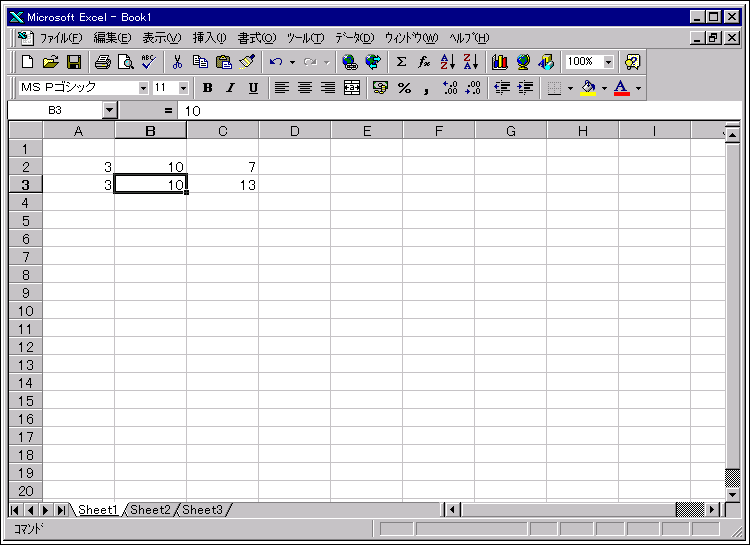Increase indent icon
The image size is (750, 545).
click(x=525, y=88)
